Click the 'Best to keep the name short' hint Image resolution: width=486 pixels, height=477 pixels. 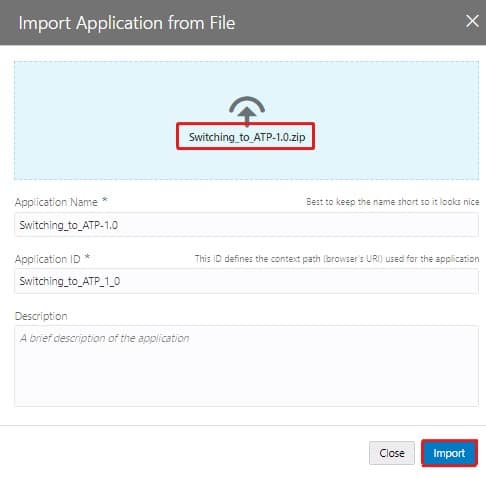393,202
